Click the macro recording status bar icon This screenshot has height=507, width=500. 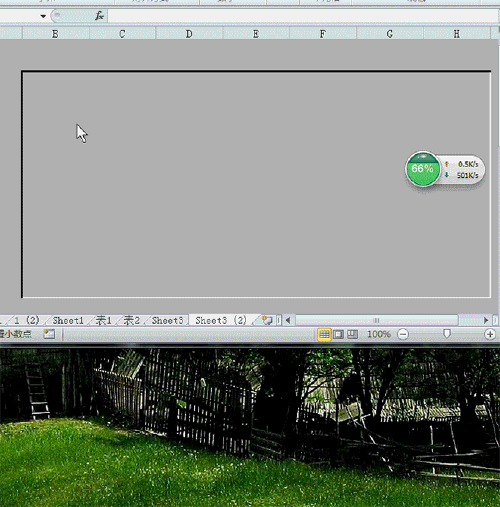click(49, 334)
